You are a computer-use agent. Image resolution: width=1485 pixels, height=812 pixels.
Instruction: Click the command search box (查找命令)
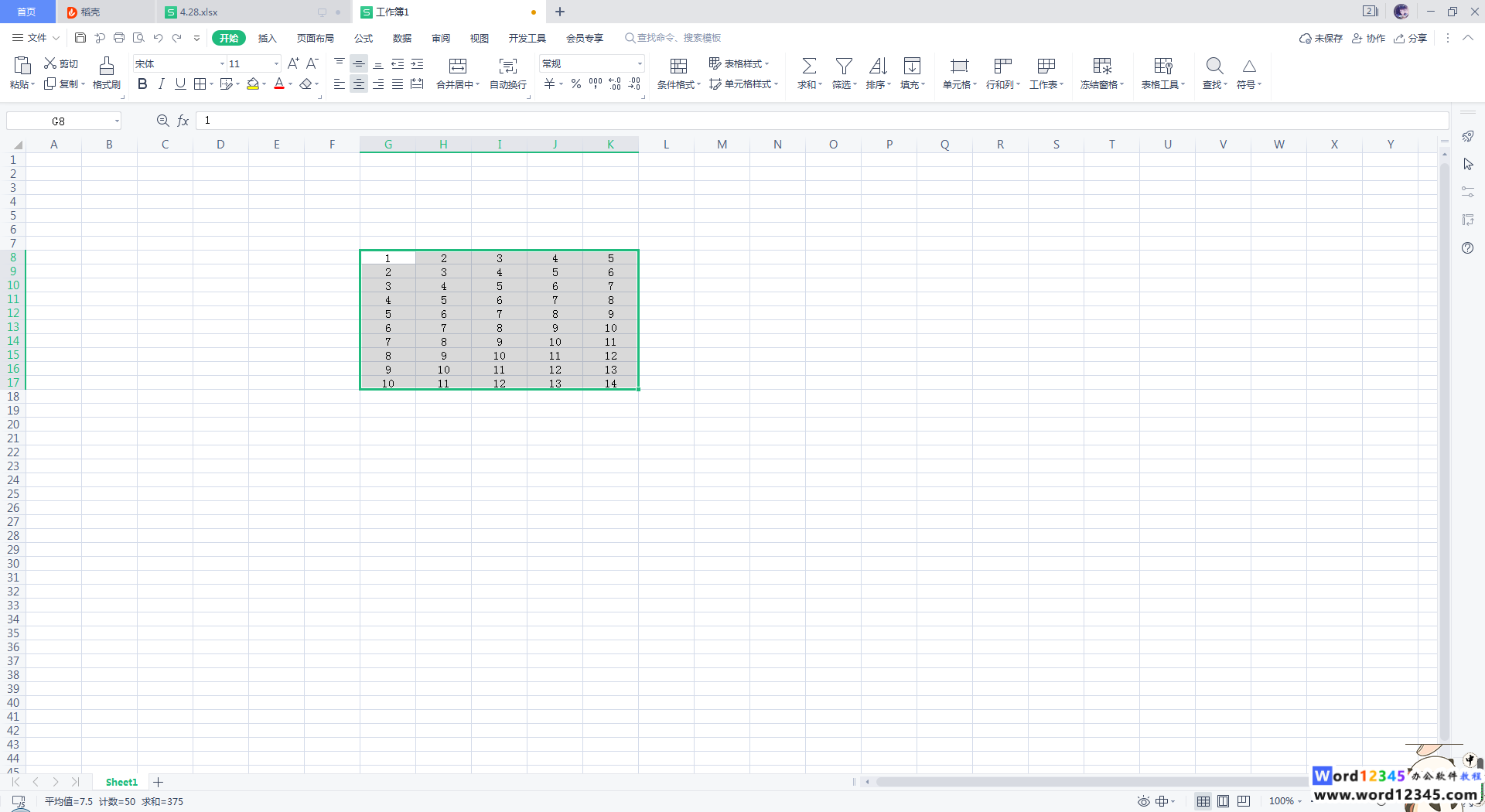point(673,38)
